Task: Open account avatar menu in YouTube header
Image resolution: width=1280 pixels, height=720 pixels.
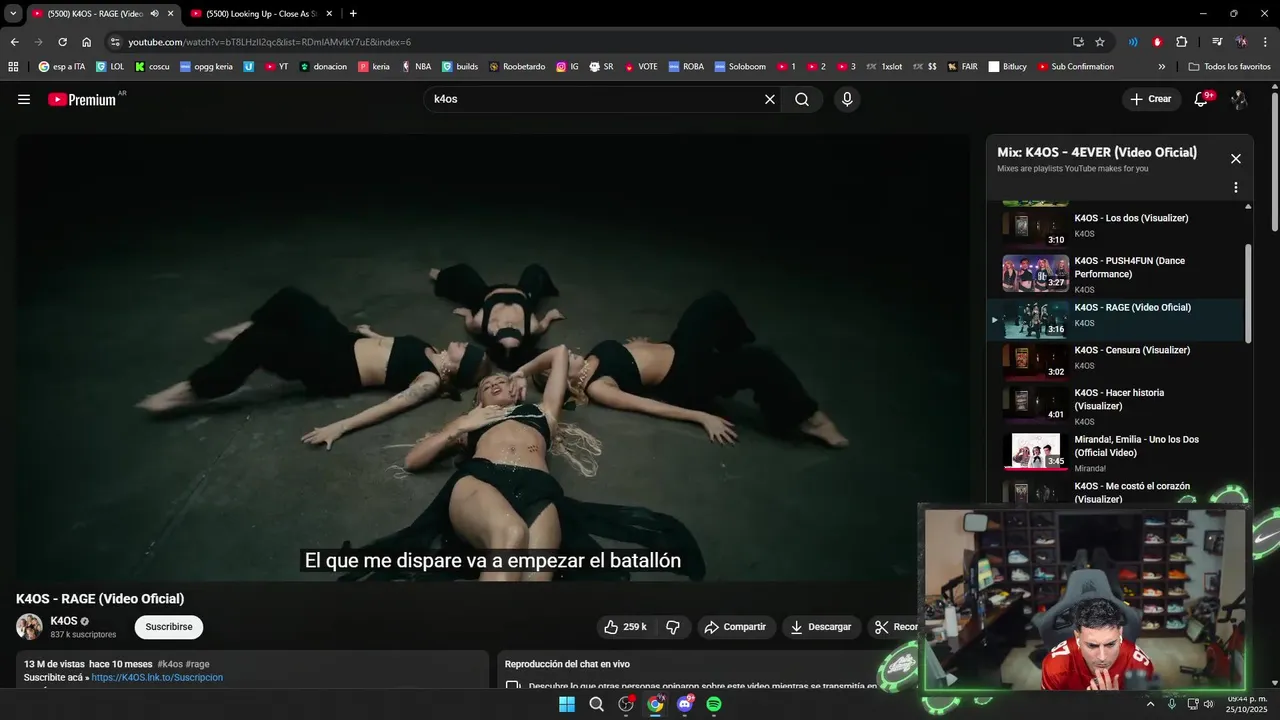Action: tap(1239, 99)
